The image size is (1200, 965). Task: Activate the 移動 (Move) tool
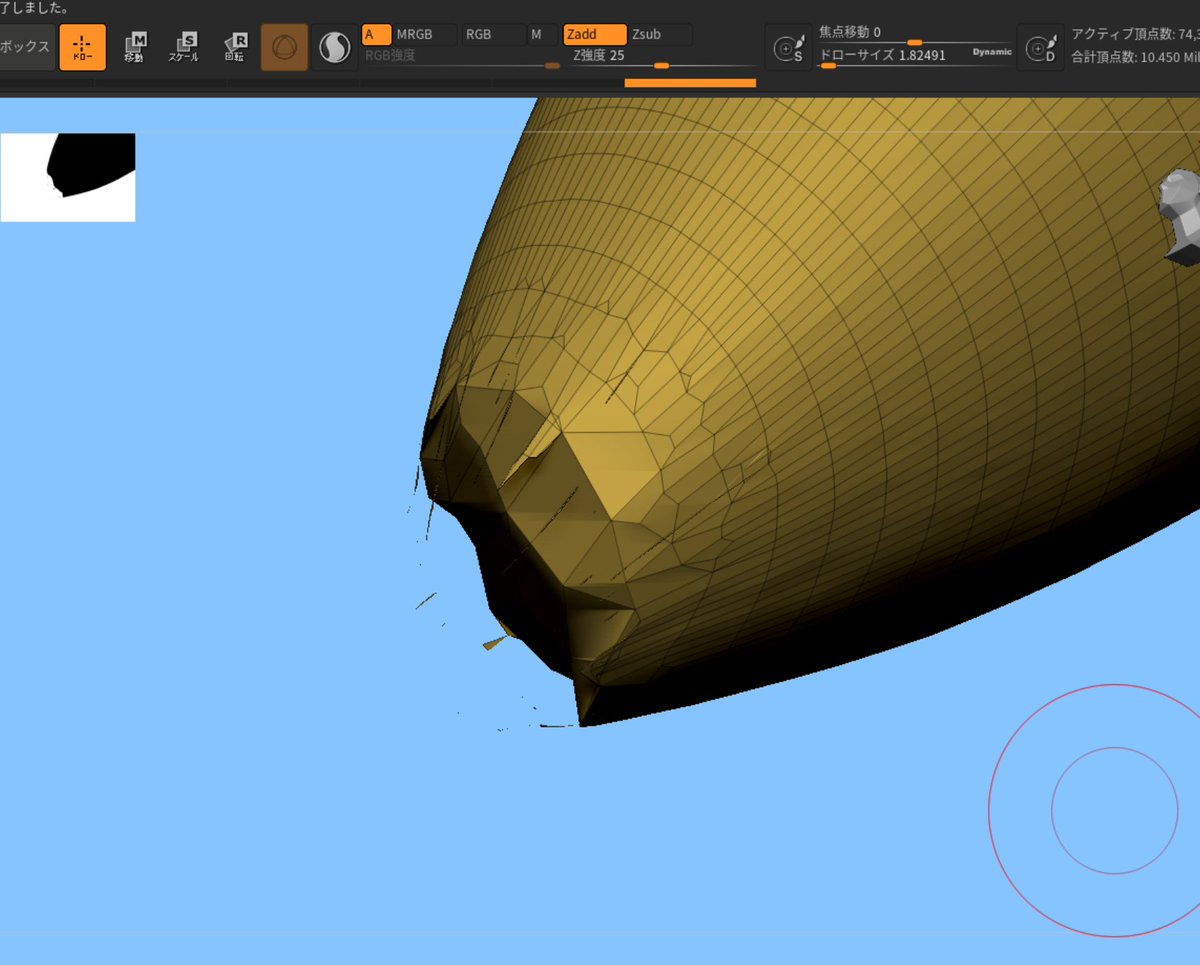pyautogui.click(x=134, y=47)
